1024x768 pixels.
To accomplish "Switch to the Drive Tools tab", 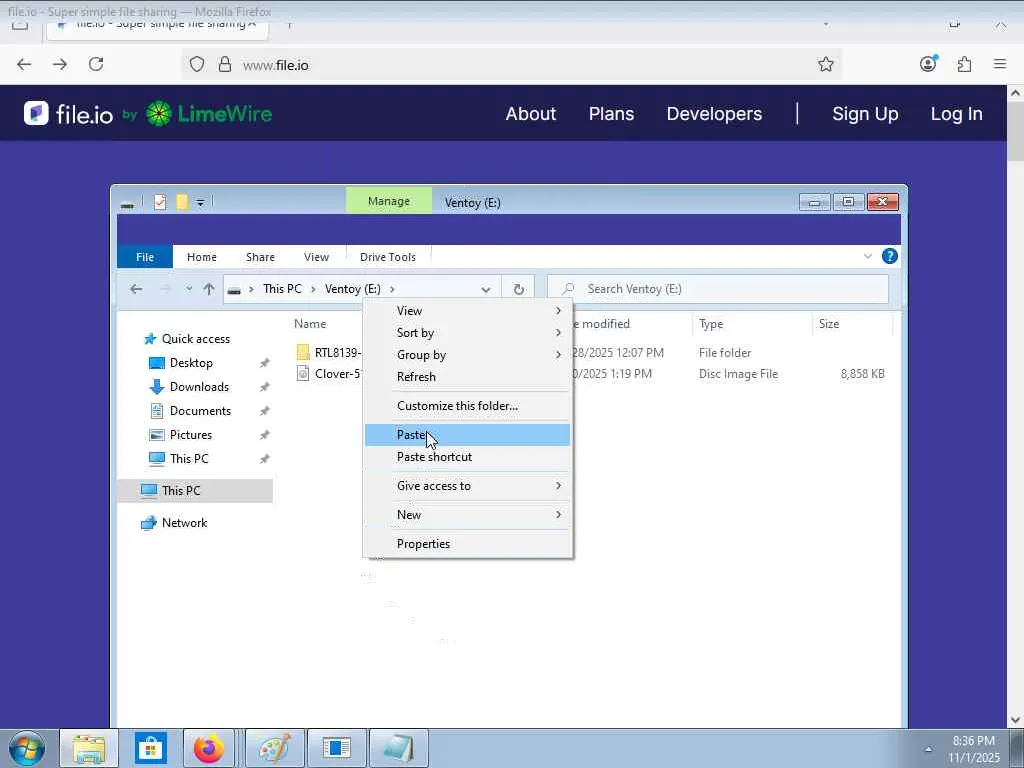I will click(x=388, y=257).
